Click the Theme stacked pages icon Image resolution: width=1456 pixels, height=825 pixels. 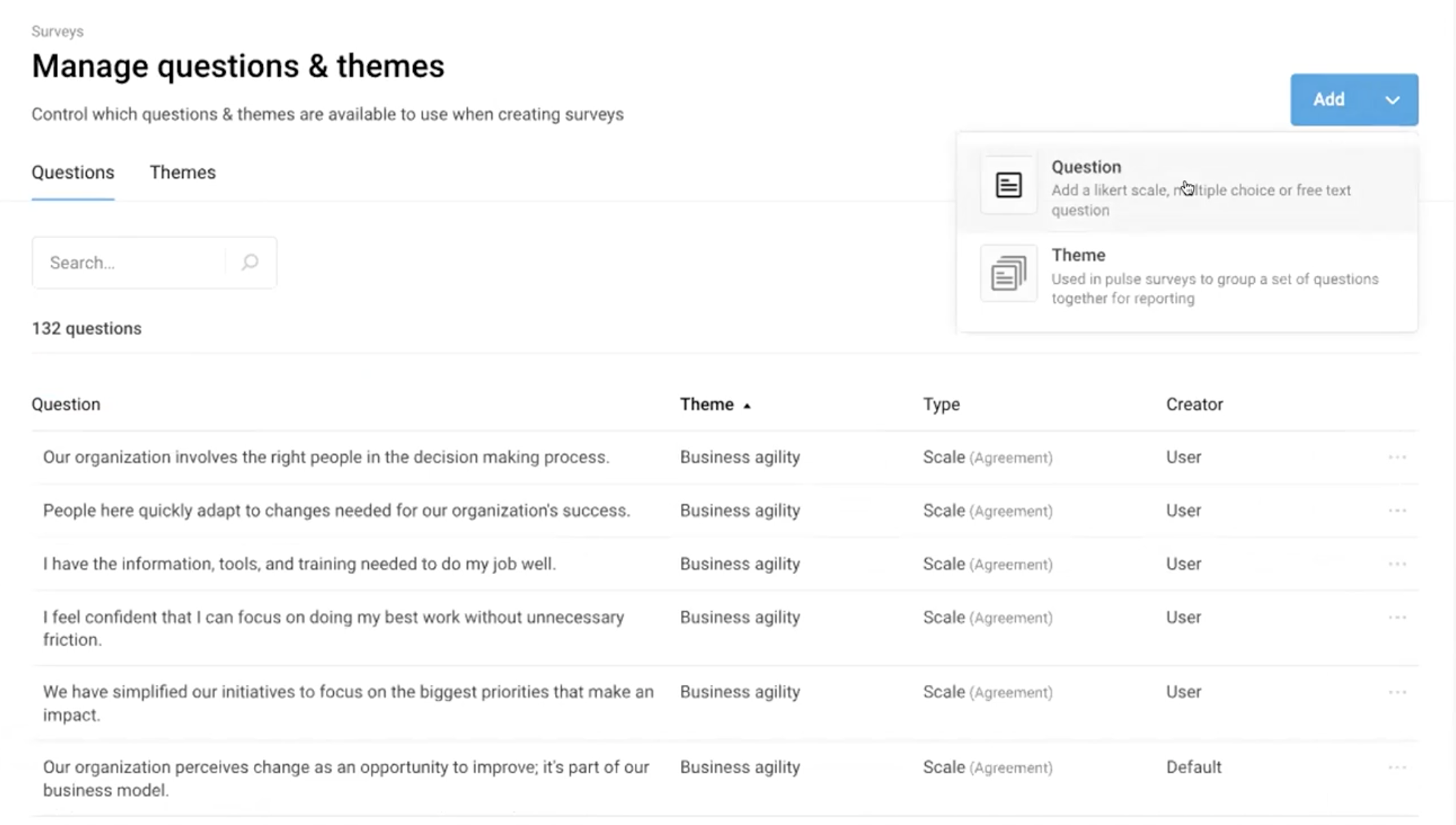1009,274
